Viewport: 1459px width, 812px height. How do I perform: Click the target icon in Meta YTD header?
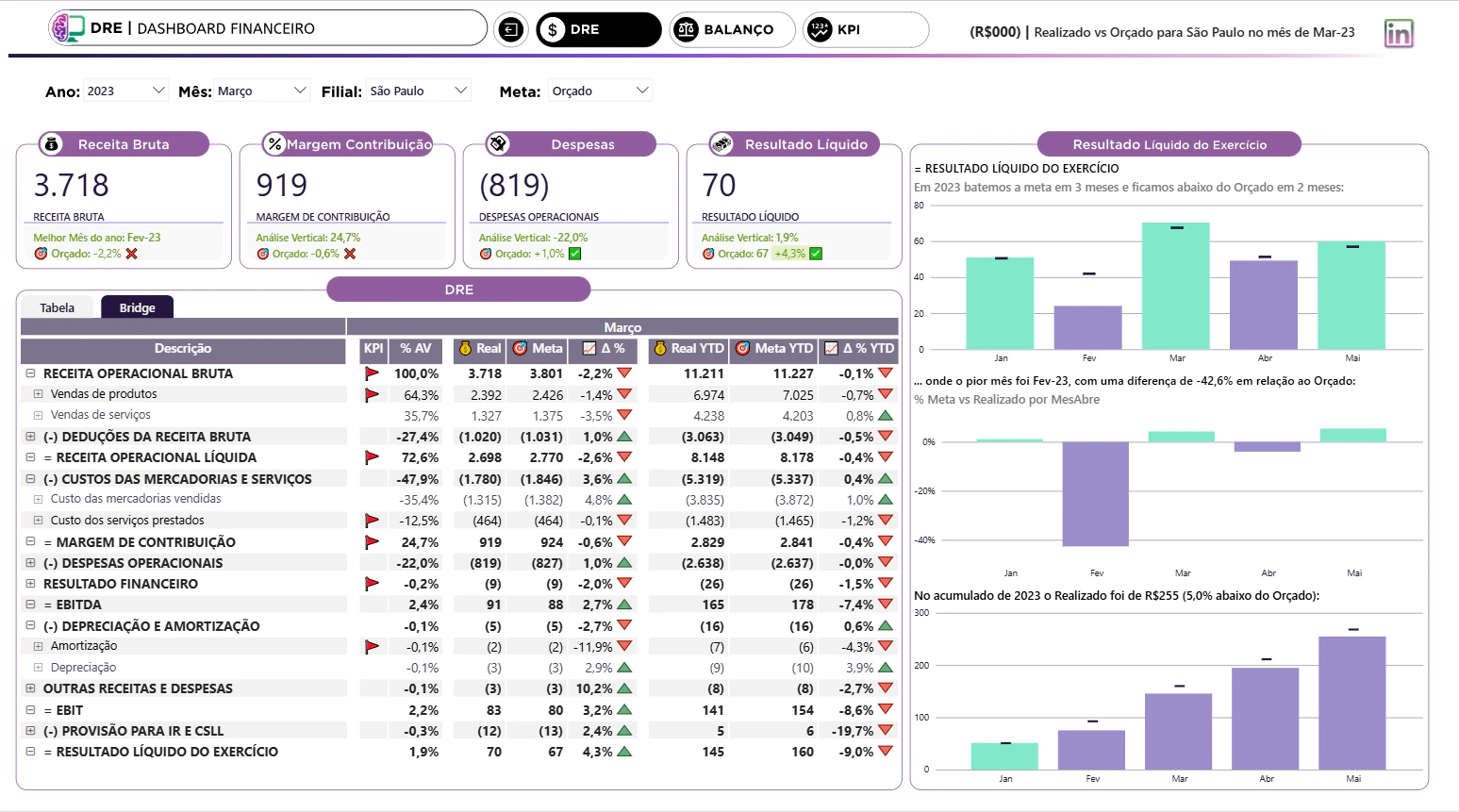point(743,349)
